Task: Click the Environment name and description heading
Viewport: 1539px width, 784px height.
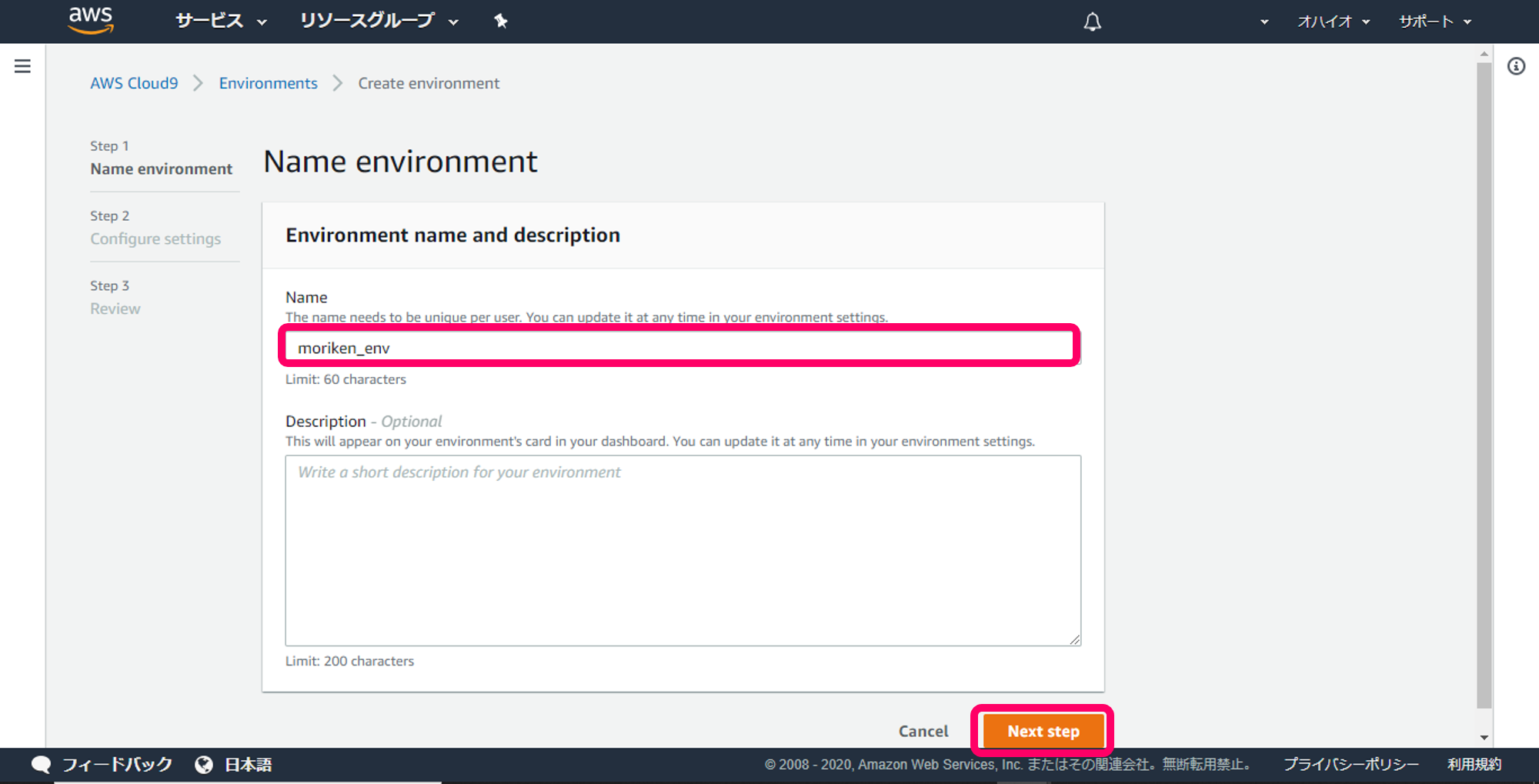Action: pos(452,235)
